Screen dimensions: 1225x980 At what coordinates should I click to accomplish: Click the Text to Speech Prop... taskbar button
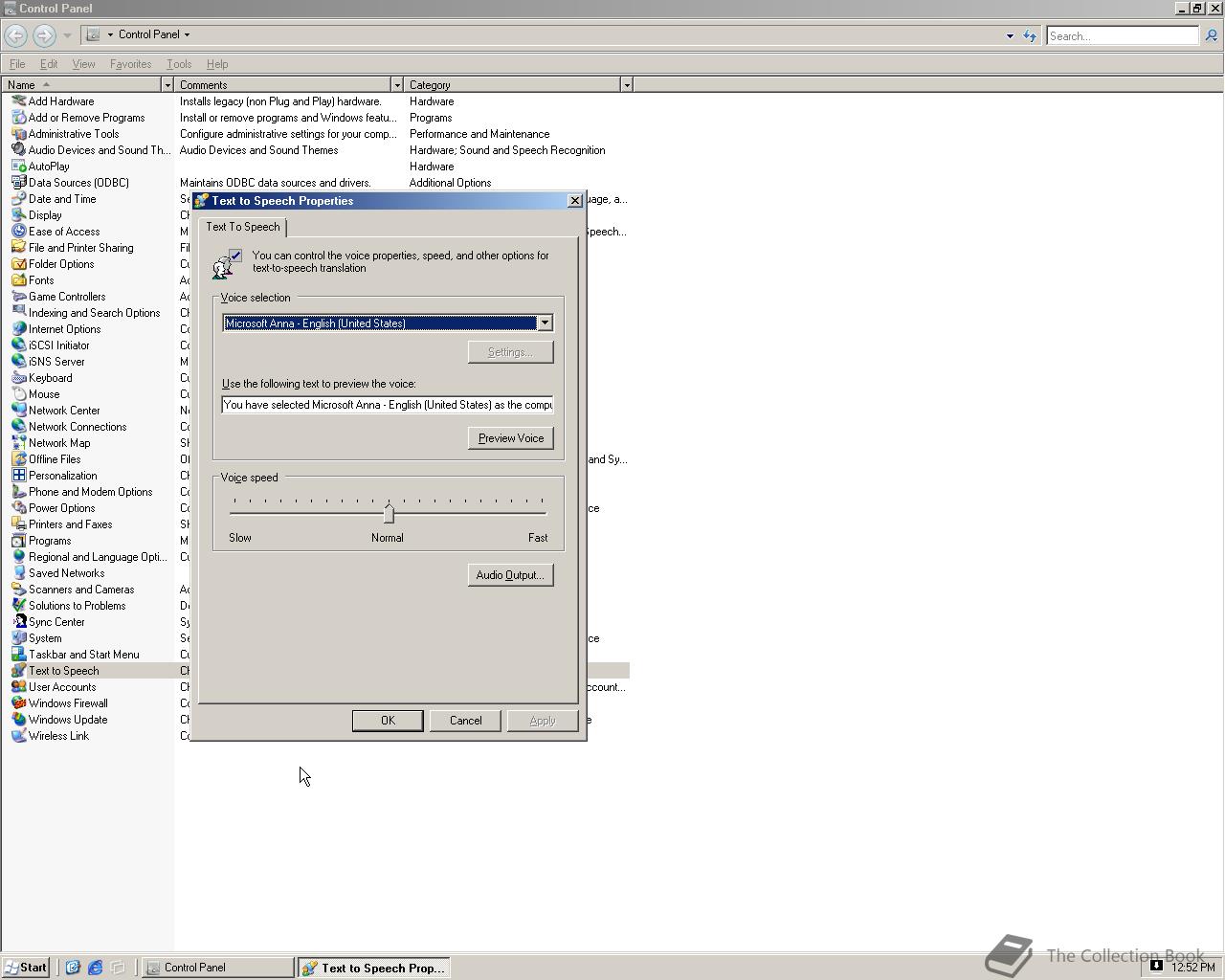click(x=374, y=968)
